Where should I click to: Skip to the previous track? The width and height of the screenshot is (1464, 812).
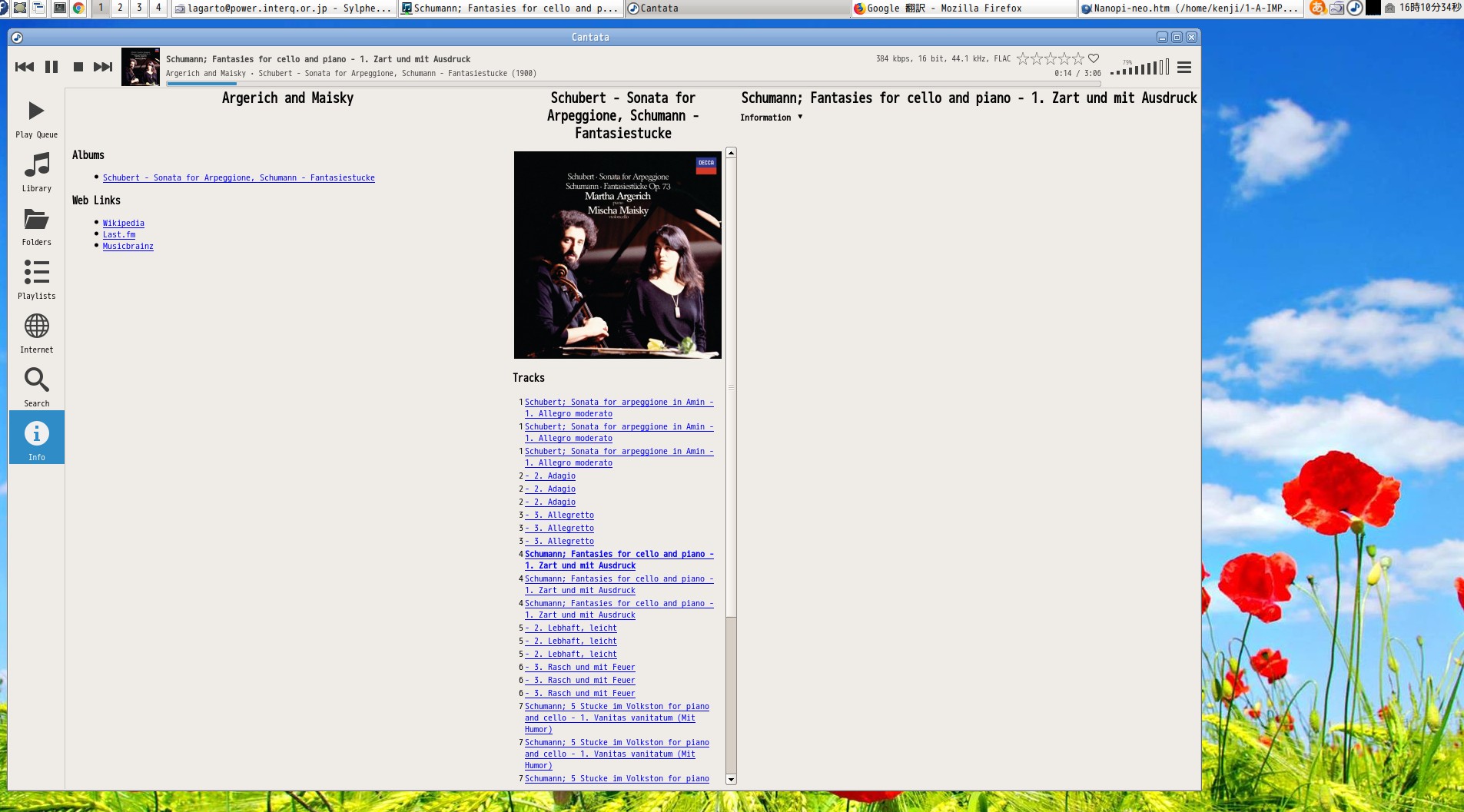pyautogui.click(x=25, y=67)
